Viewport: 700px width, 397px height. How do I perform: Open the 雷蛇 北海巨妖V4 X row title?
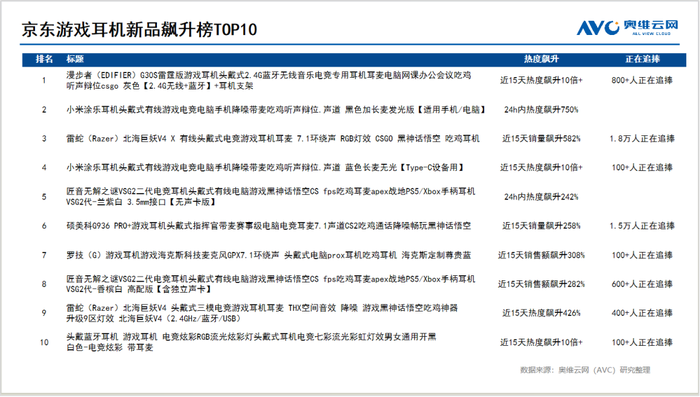[273, 138]
